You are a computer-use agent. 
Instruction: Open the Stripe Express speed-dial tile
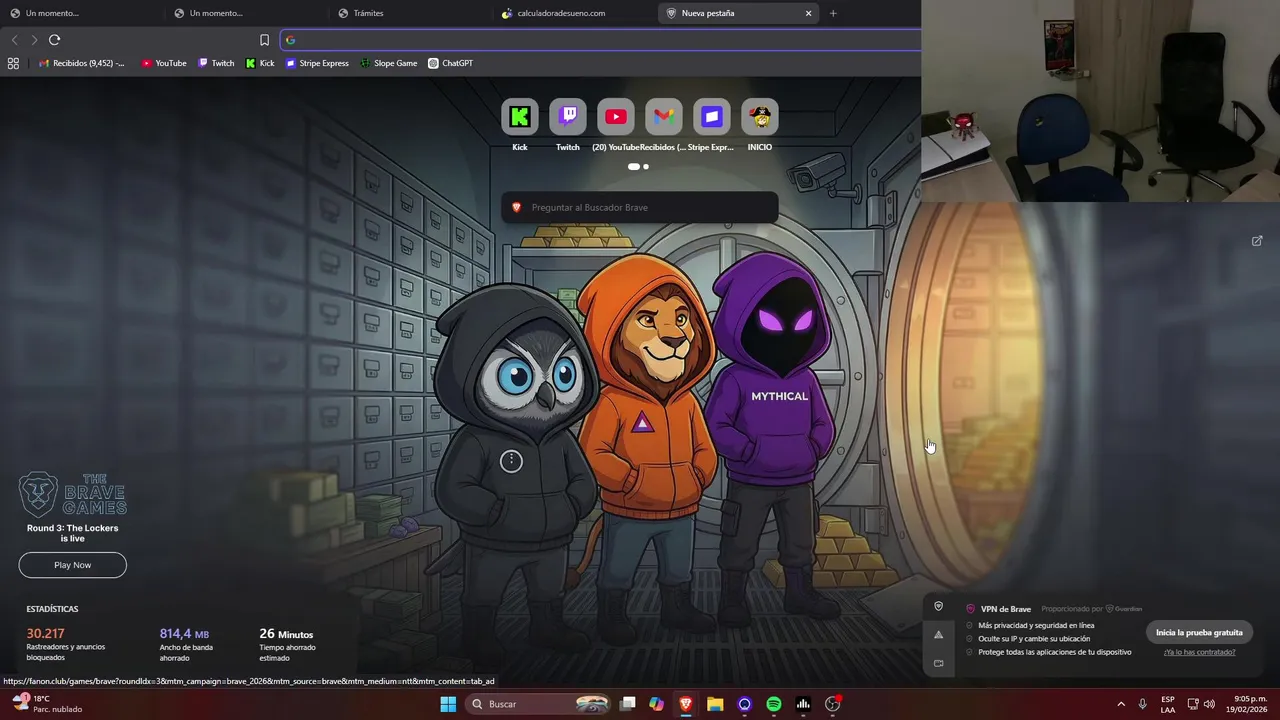712,117
